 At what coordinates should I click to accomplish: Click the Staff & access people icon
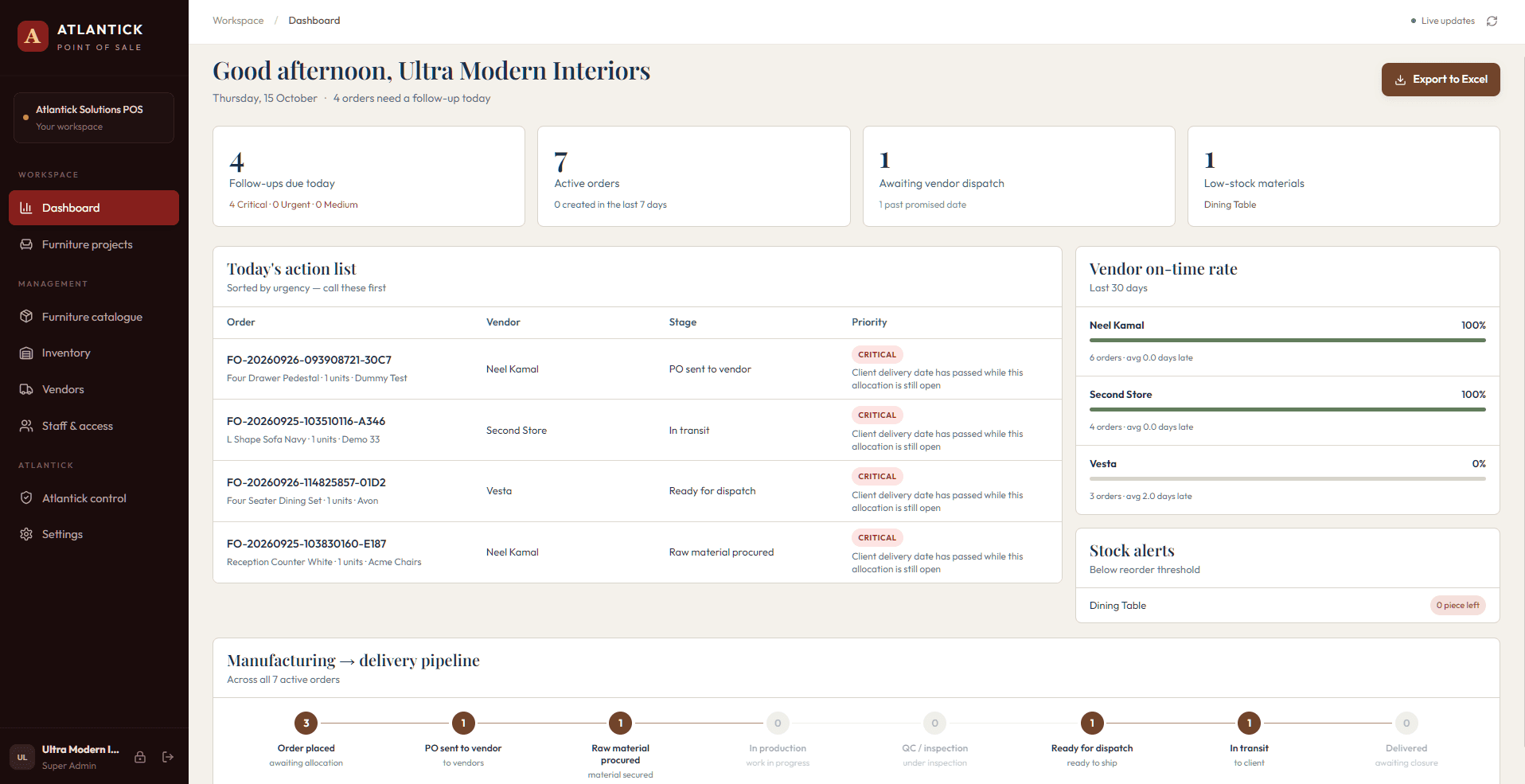tap(26, 426)
